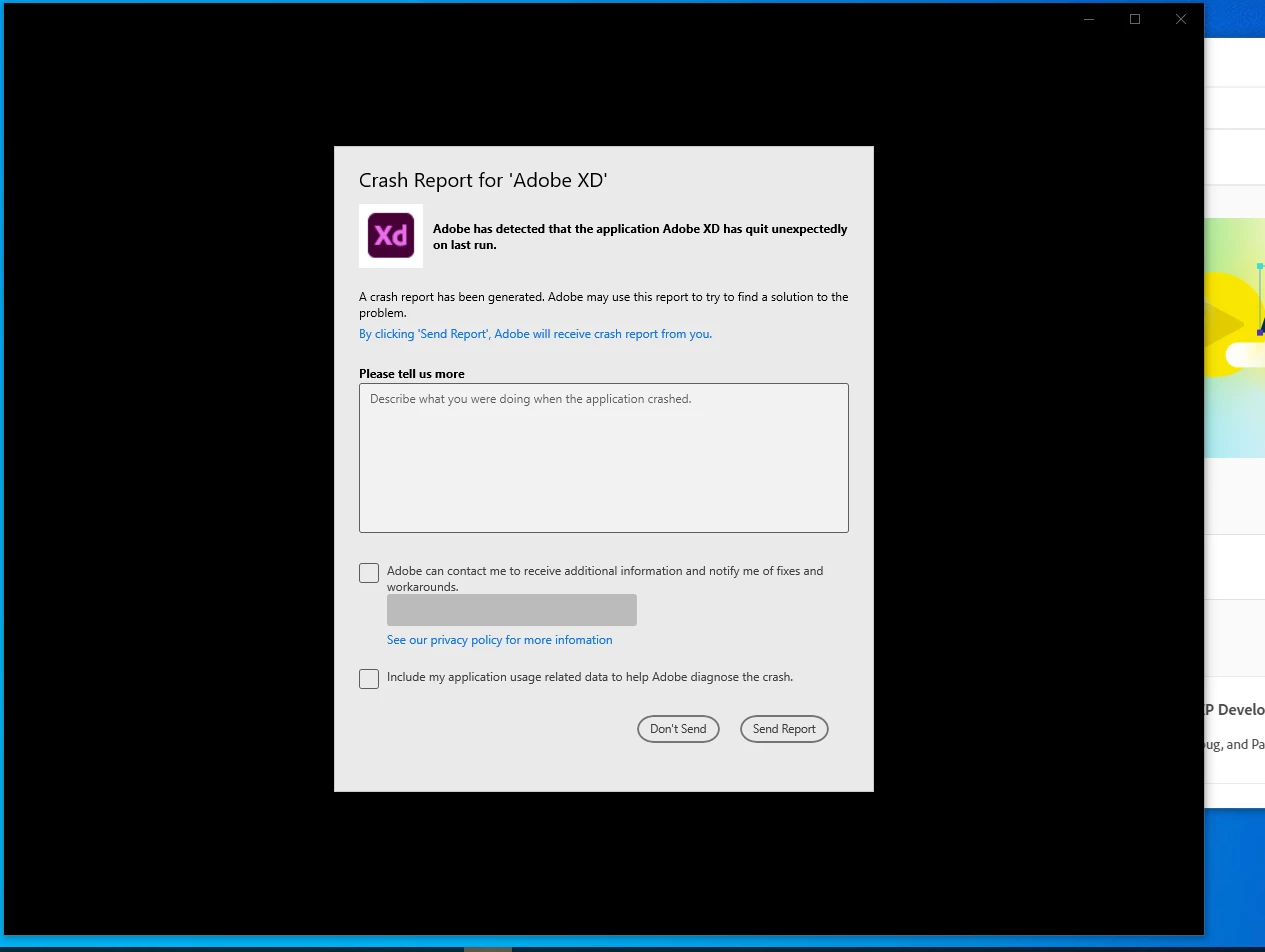The width and height of the screenshot is (1265, 952).
Task: Click the bold 'quit unexpectedly' message text
Action: (x=640, y=236)
